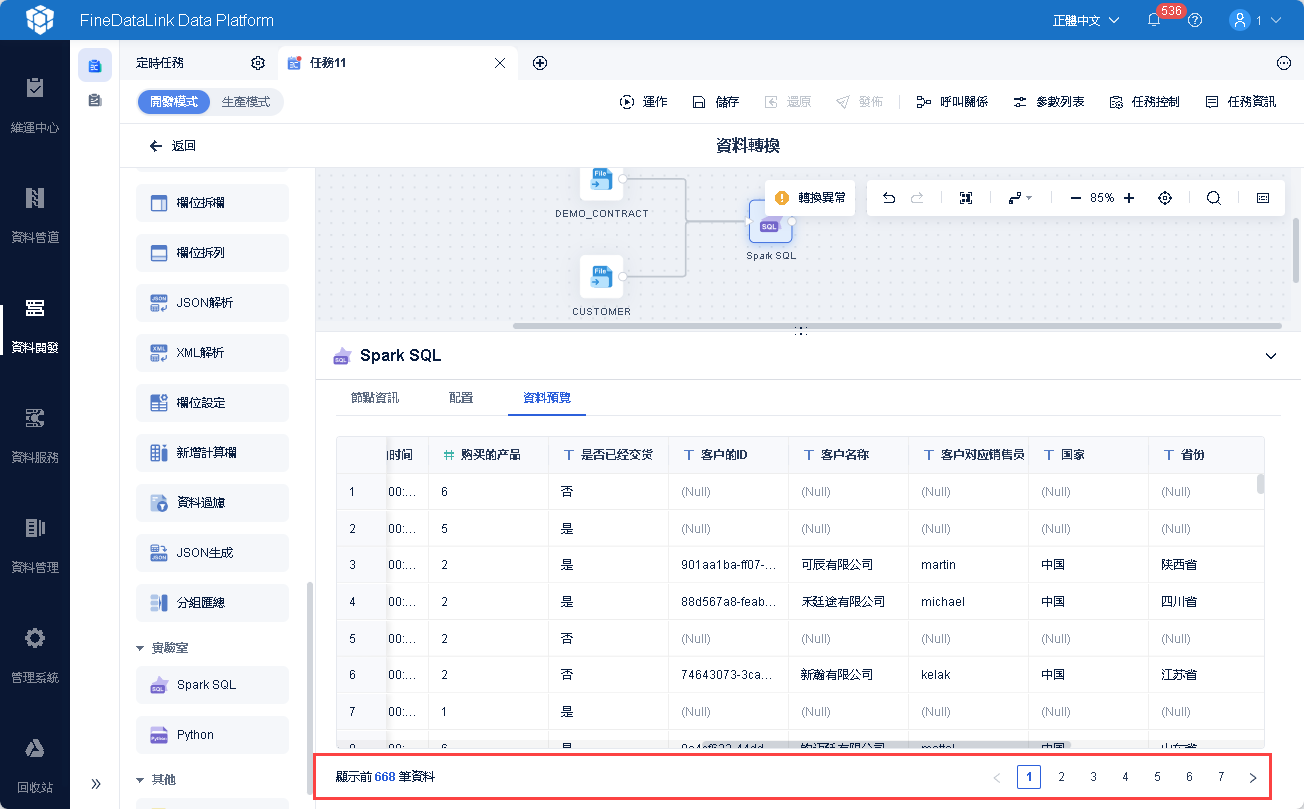
Task: Click the locate center target icon
Action: (x=1165, y=198)
